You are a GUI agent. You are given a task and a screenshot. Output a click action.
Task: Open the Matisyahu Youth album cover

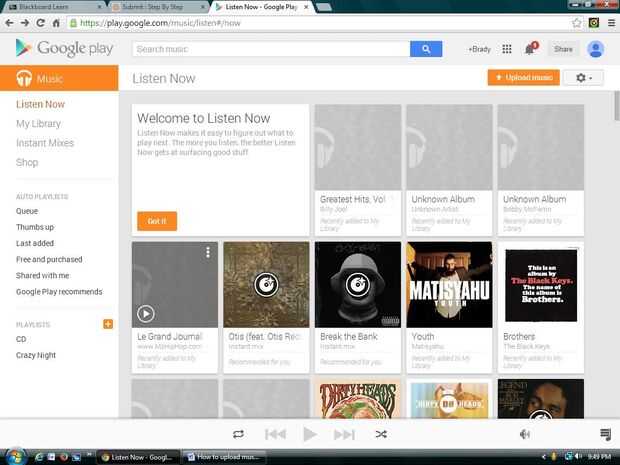tap(449, 285)
